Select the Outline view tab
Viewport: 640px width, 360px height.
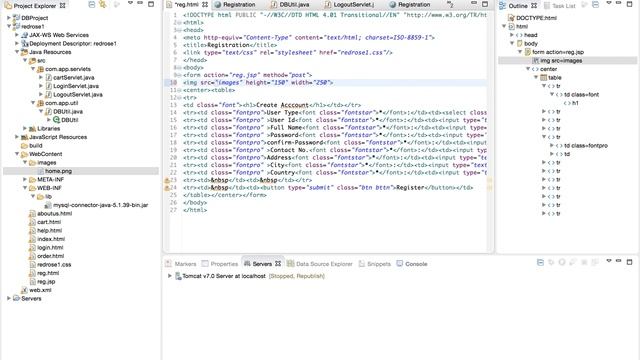click(518, 6)
